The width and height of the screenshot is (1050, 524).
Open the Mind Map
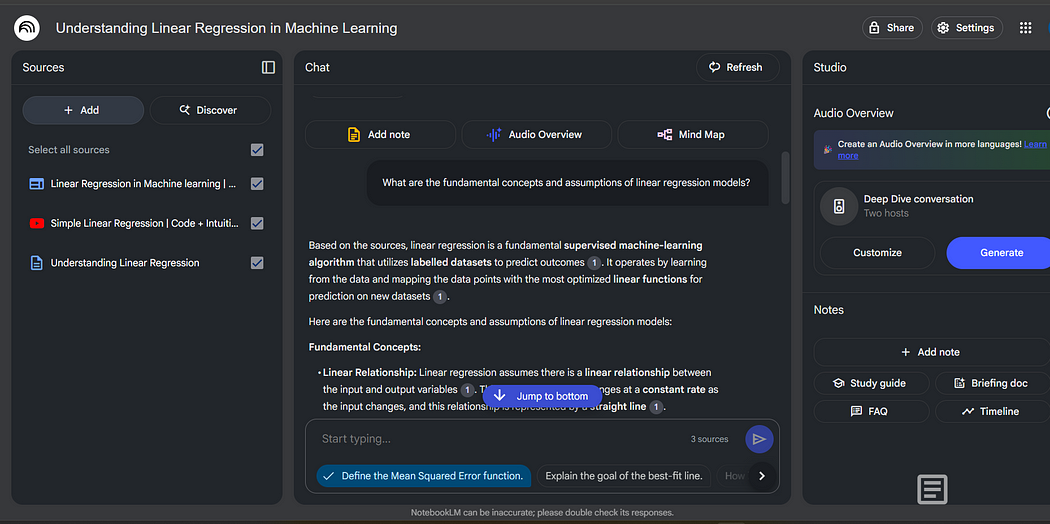pyautogui.click(x=692, y=134)
